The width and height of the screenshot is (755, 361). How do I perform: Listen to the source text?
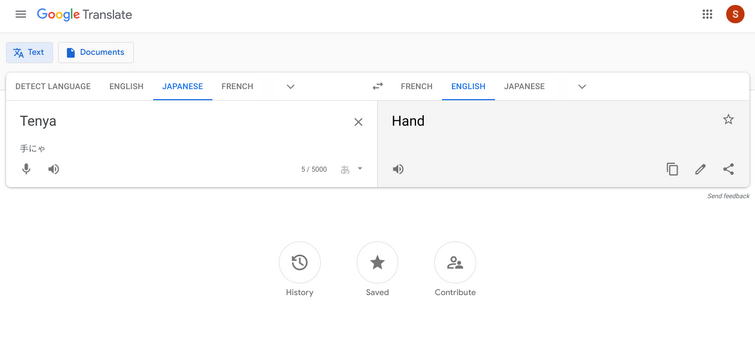(x=53, y=169)
